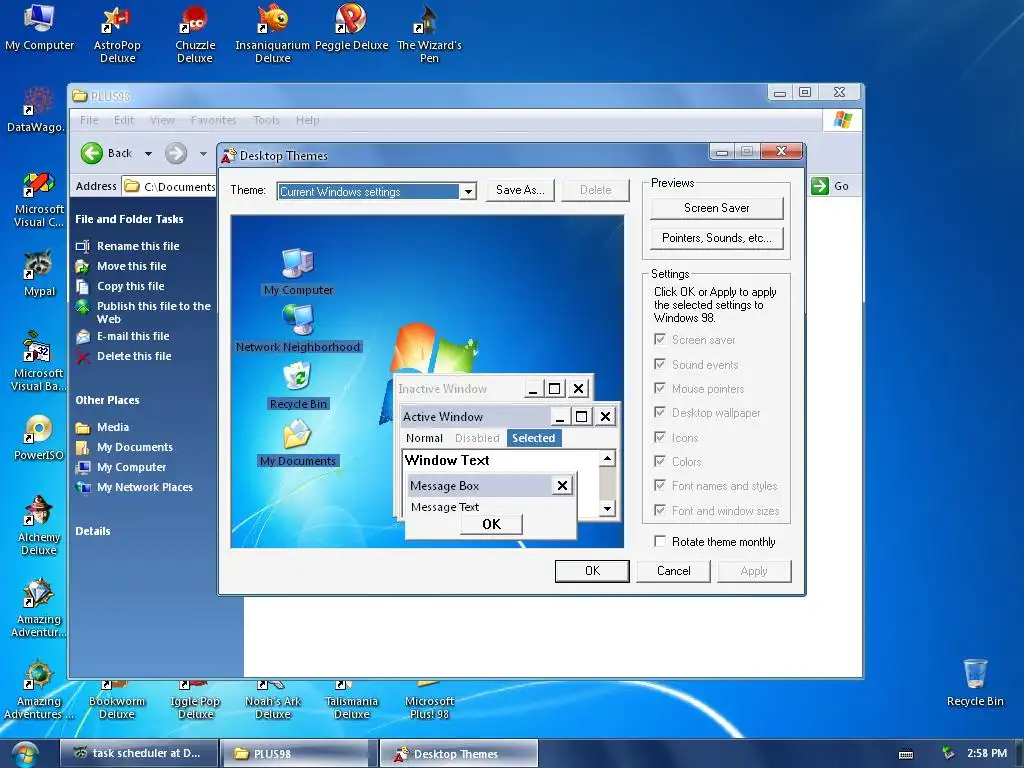The image size is (1024, 768).
Task: Toggle the Screen saver checkbox
Action: [660, 339]
